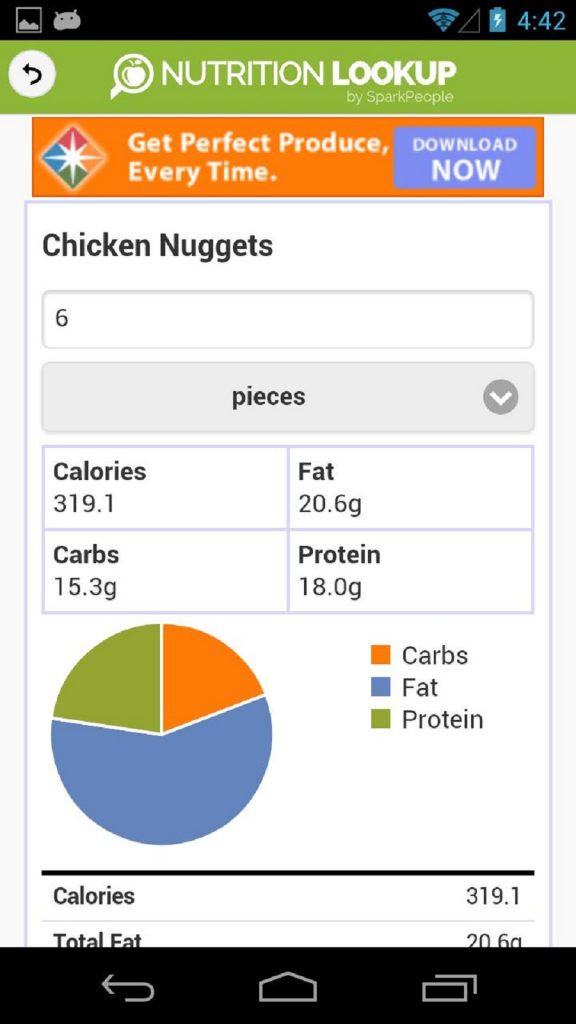Click the orange Carbs legend swatch
Image resolution: width=576 pixels, height=1024 pixels.
380,655
